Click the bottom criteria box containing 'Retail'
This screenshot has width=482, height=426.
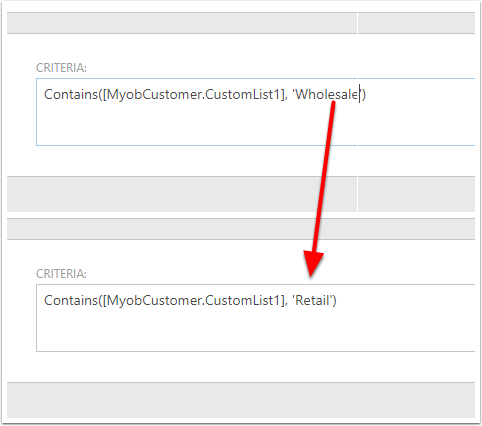click(255, 318)
